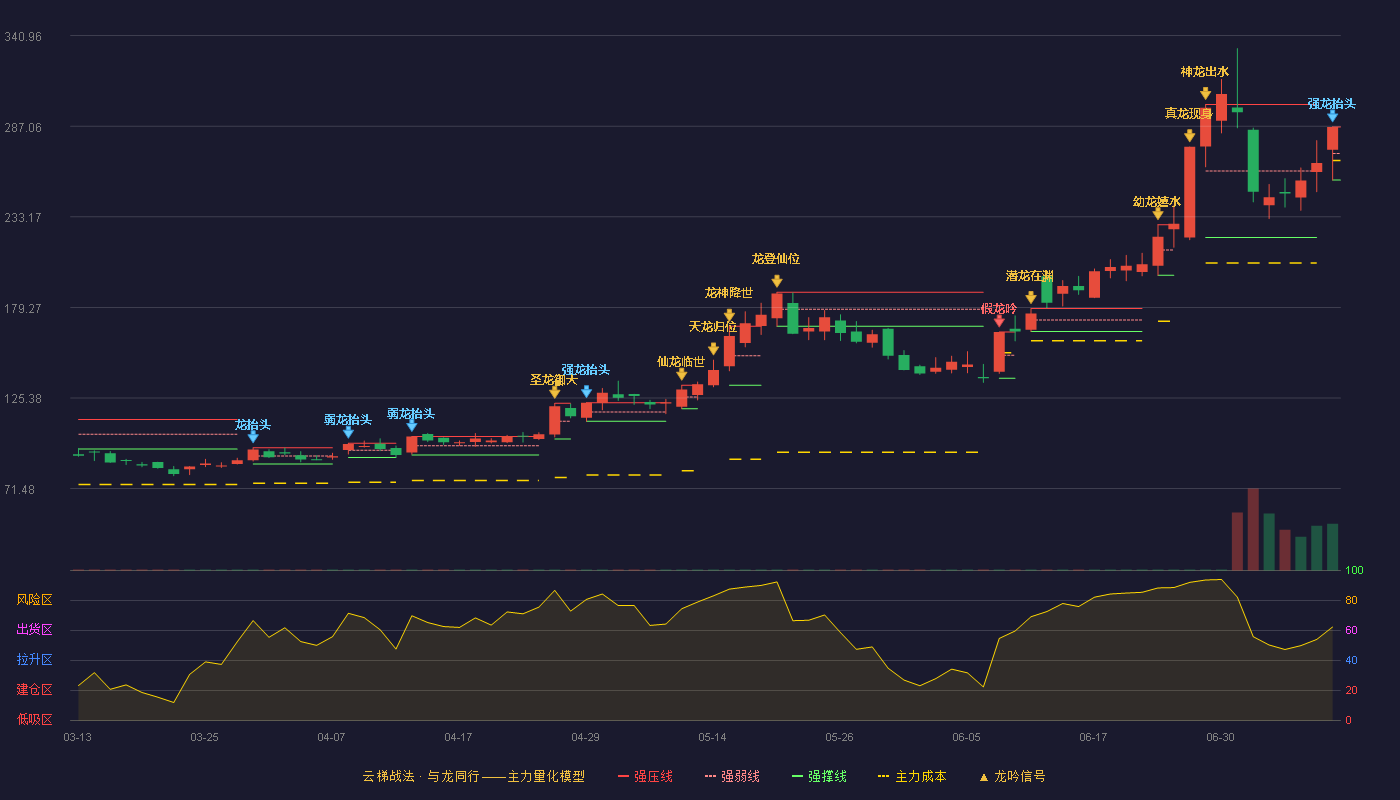Click the 建仓区 zone label
1400x800 pixels.
(x=34, y=690)
